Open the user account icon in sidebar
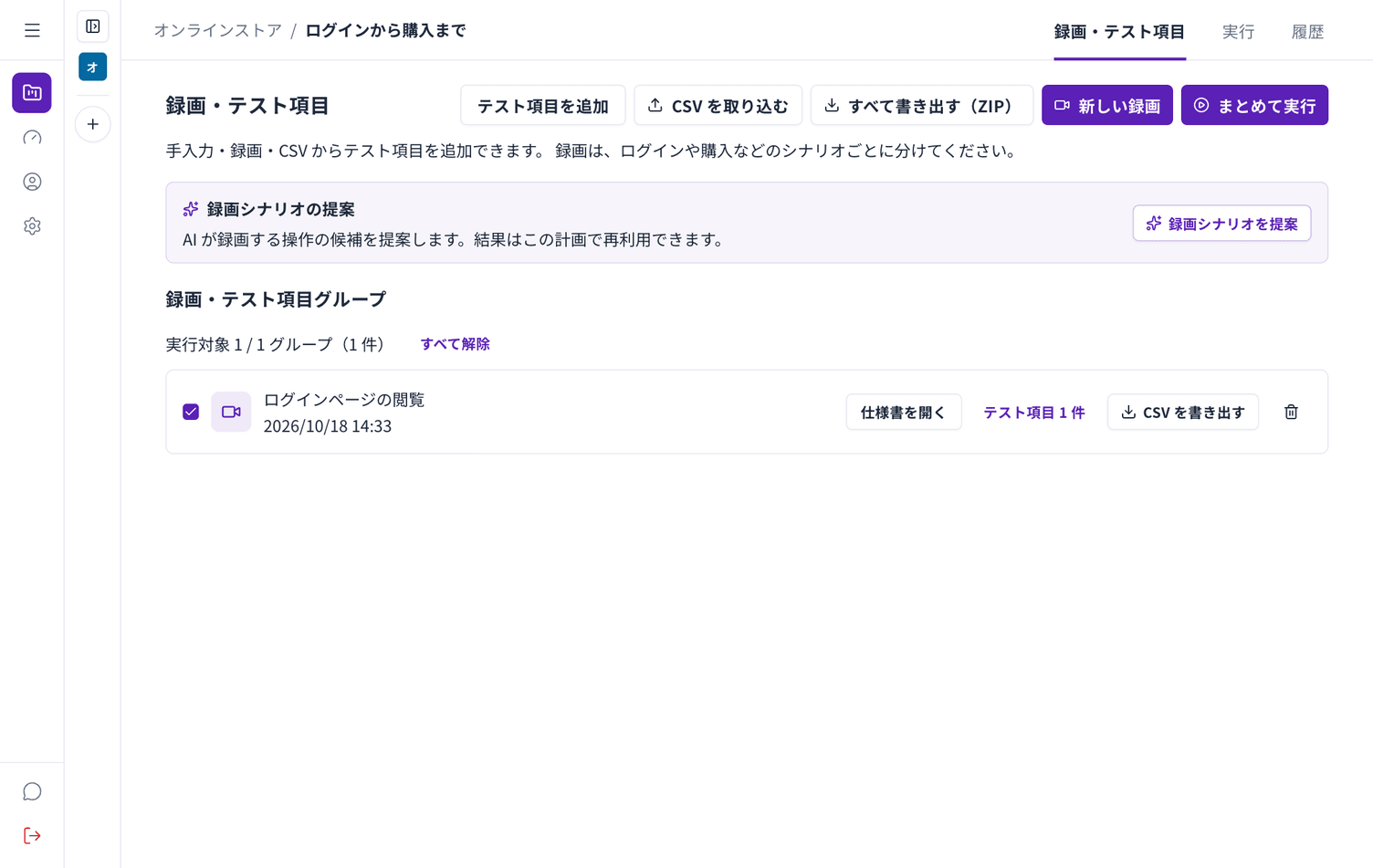Screen dimensions: 1373x868 coord(32,182)
